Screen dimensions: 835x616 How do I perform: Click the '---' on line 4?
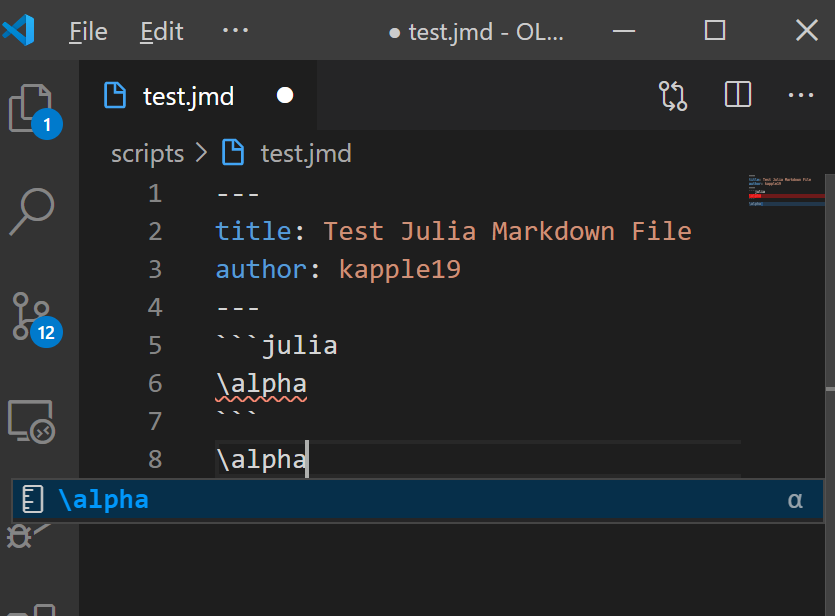point(238,308)
